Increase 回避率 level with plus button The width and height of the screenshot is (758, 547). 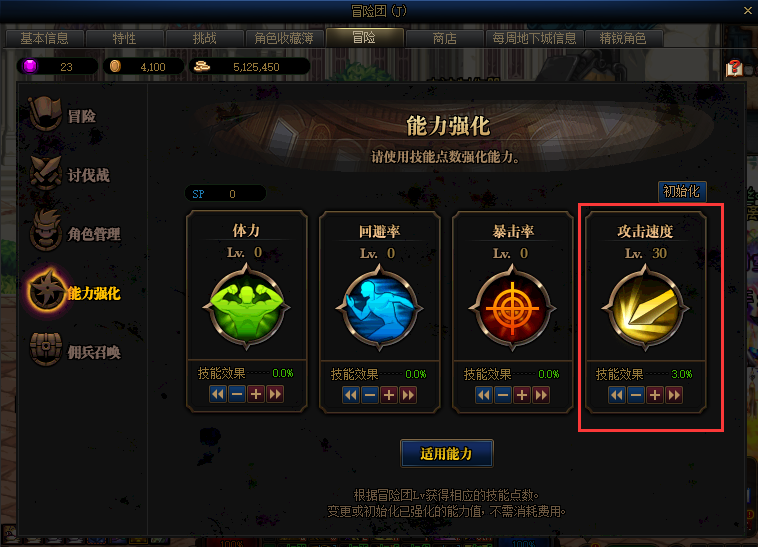pyautogui.click(x=389, y=395)
